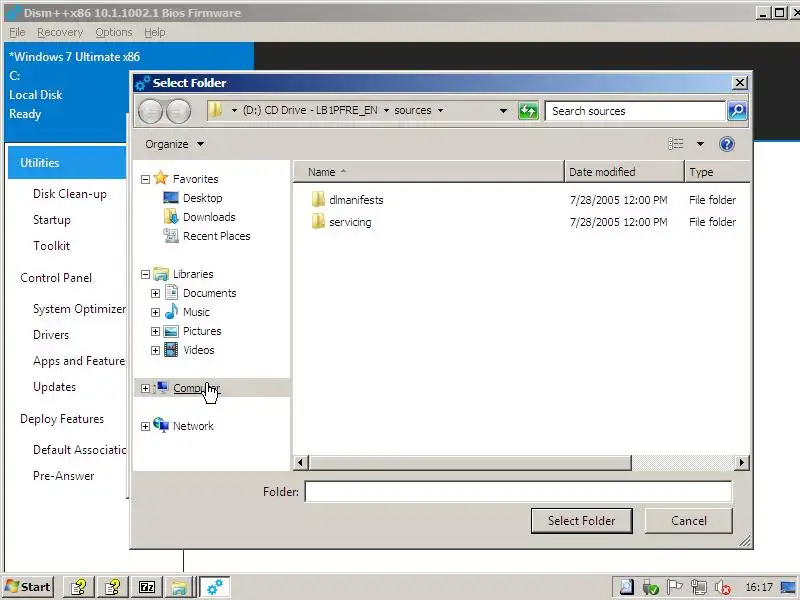The height and width of the screenshot is (600, 800).
Task: Click the refresh button beside address bar
Action: [528, 111]
